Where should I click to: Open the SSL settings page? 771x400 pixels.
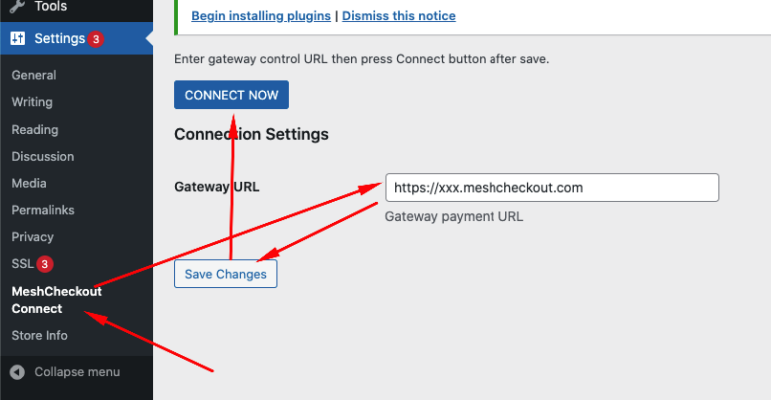23,264
